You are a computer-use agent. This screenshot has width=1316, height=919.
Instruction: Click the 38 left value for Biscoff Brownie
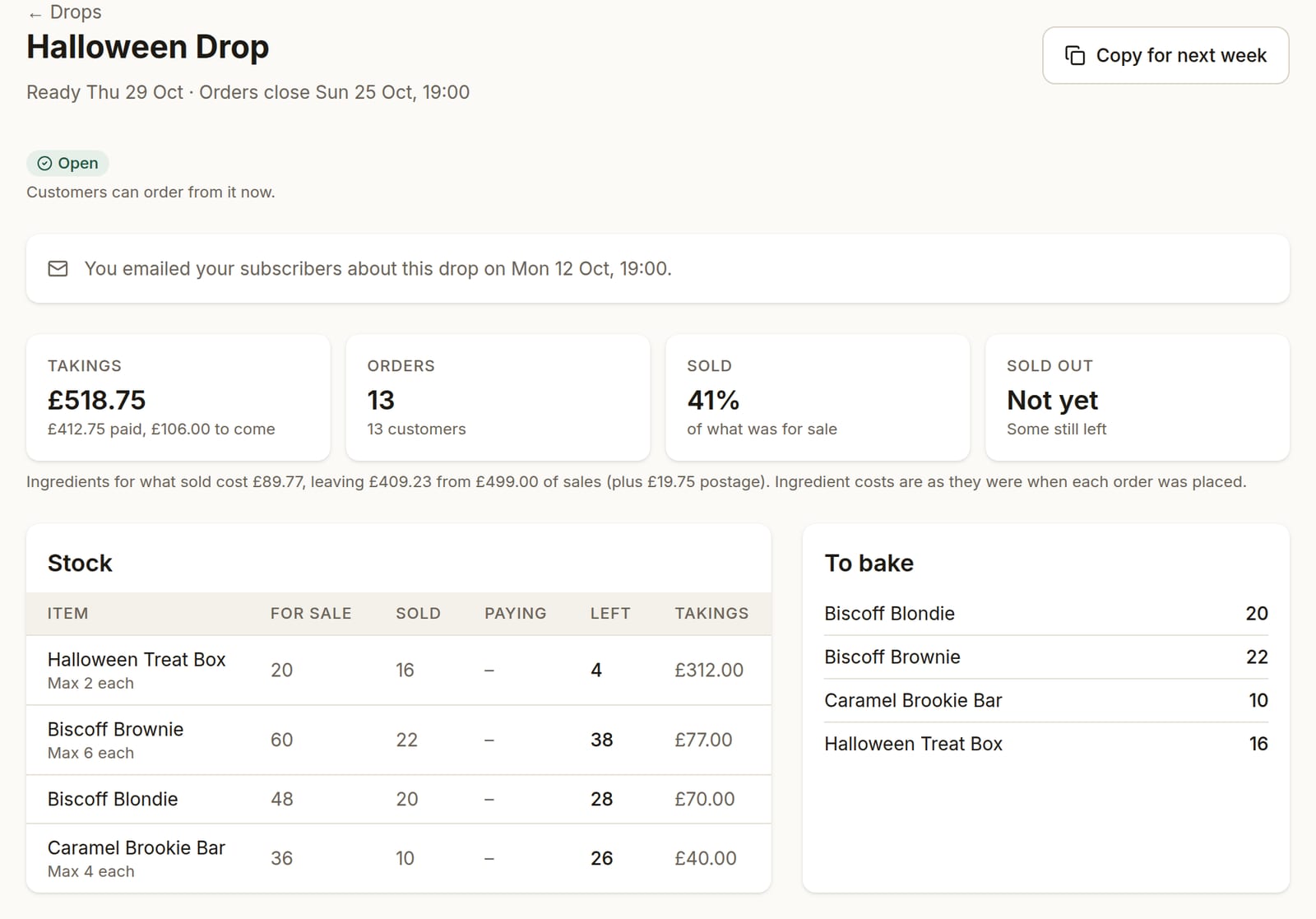click(601, 740)
